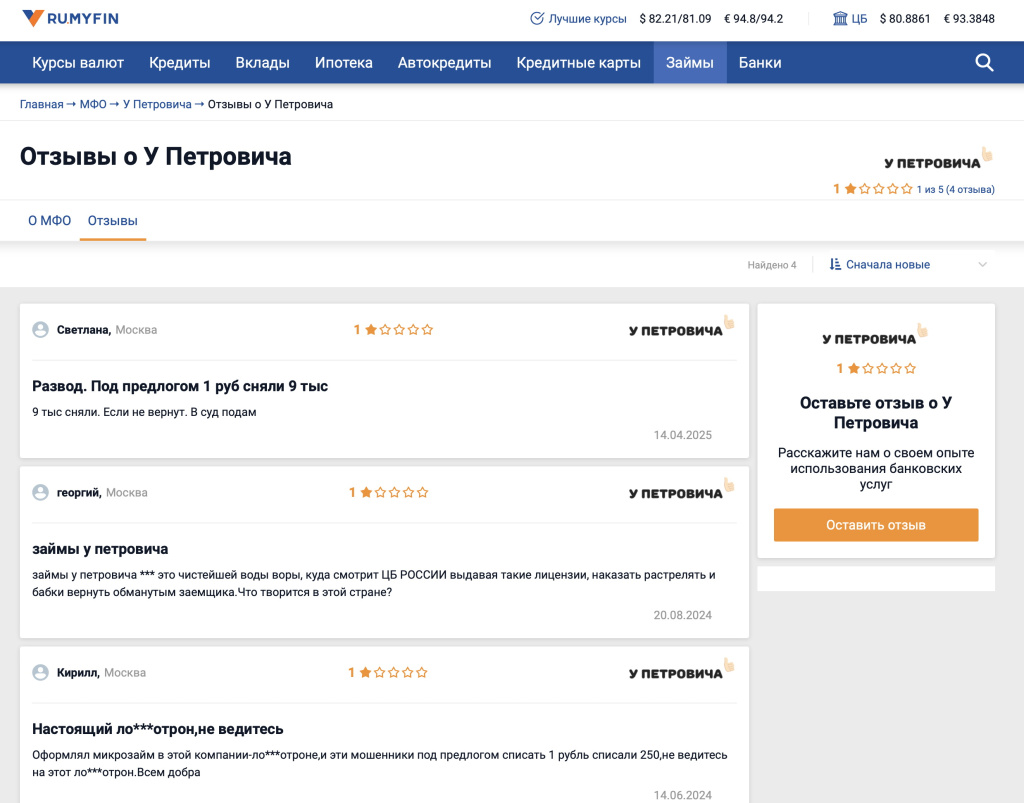Click star rating in Светлана's review
This screenshot has width=1024, height=803.
tap(398, 330)
